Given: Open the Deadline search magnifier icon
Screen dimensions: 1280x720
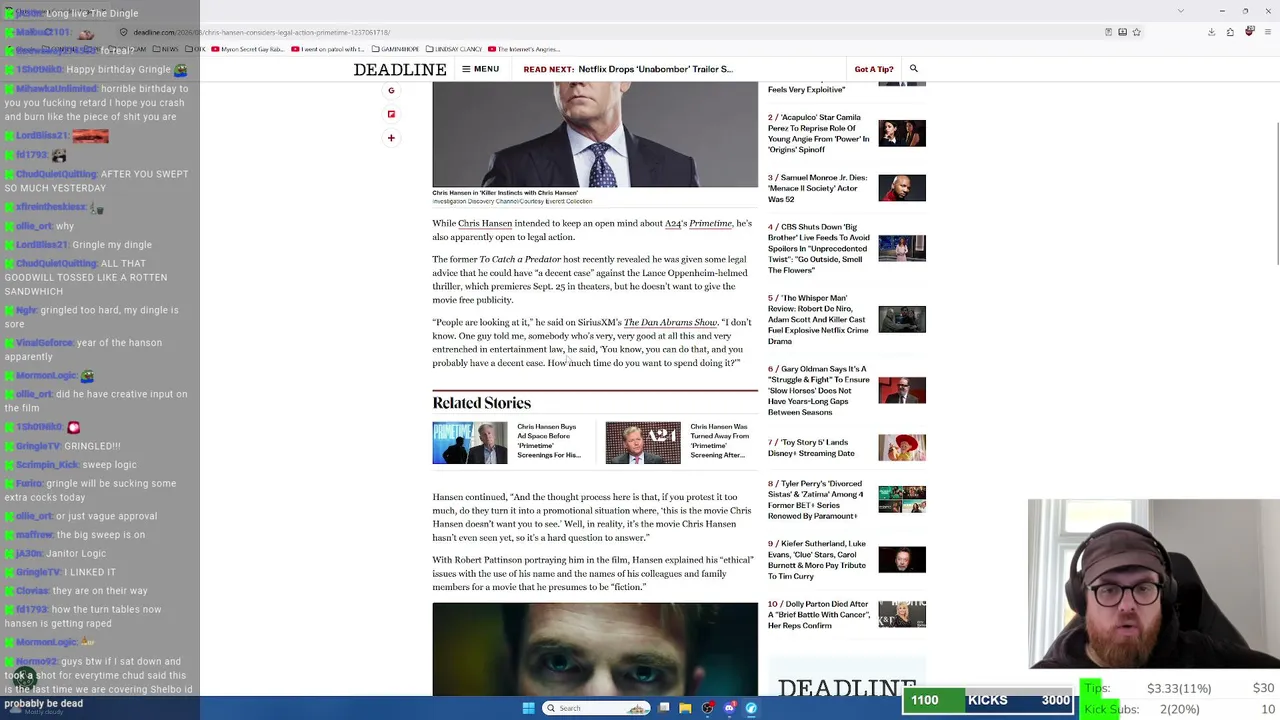Looking at the screenshot, I should click(x=913, y=69).
